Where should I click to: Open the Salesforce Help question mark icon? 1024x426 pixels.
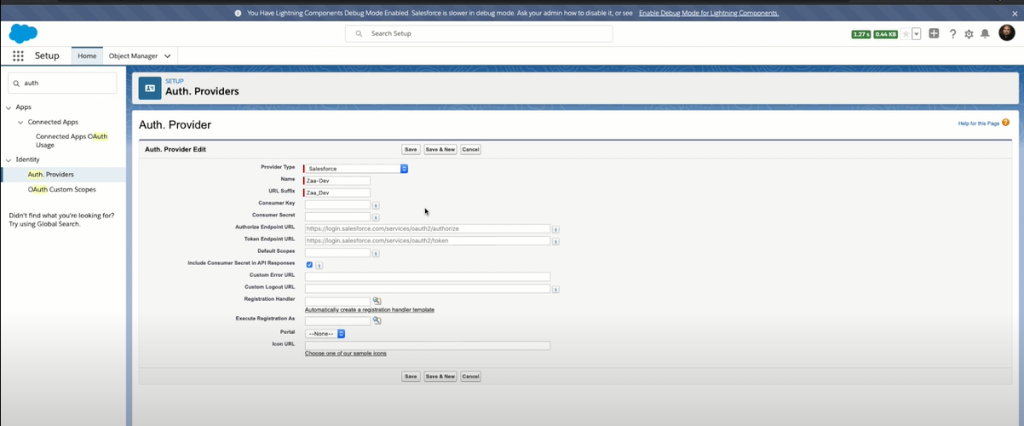tap(951, 34)
